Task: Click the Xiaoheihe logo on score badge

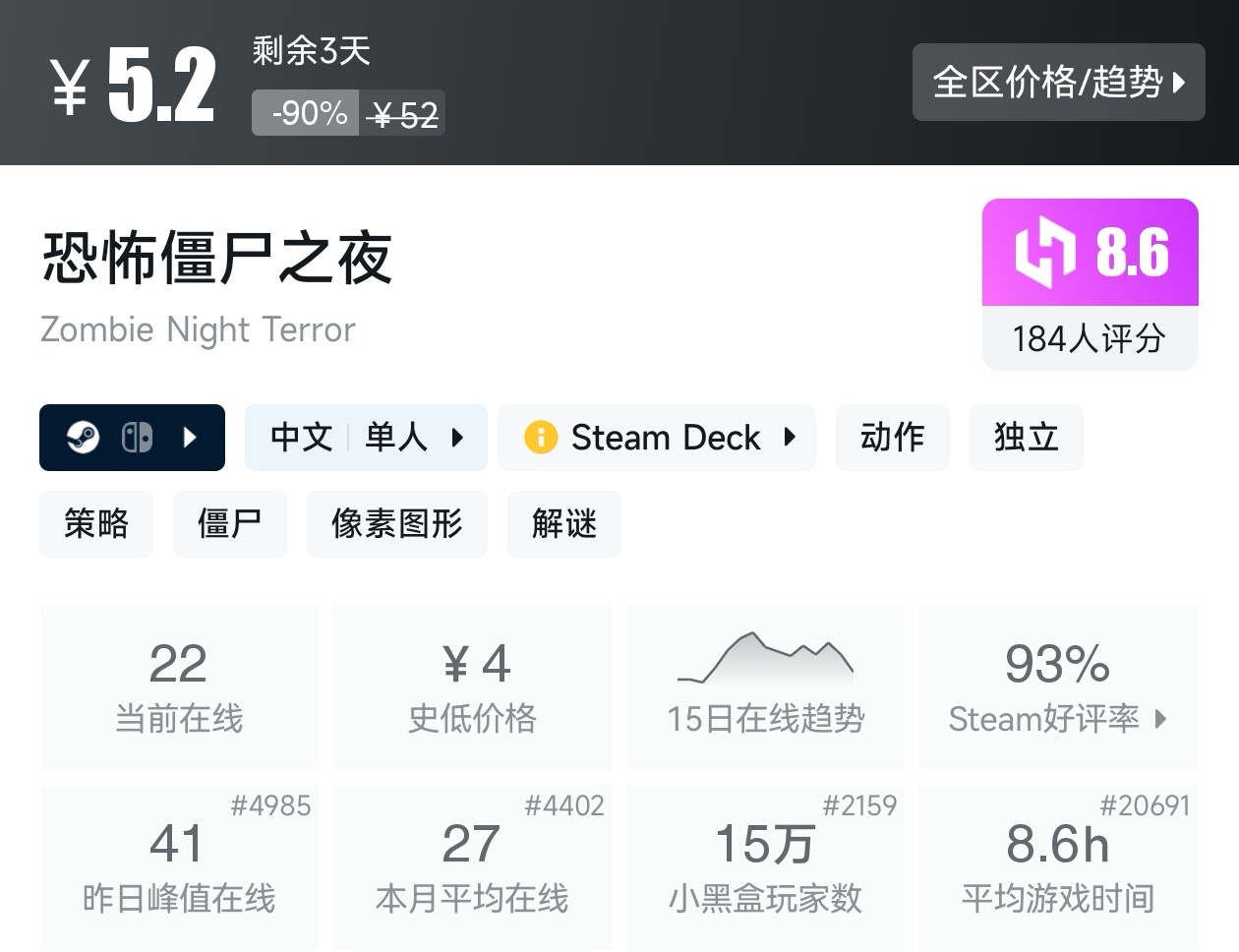Action: click(1044, 252)
